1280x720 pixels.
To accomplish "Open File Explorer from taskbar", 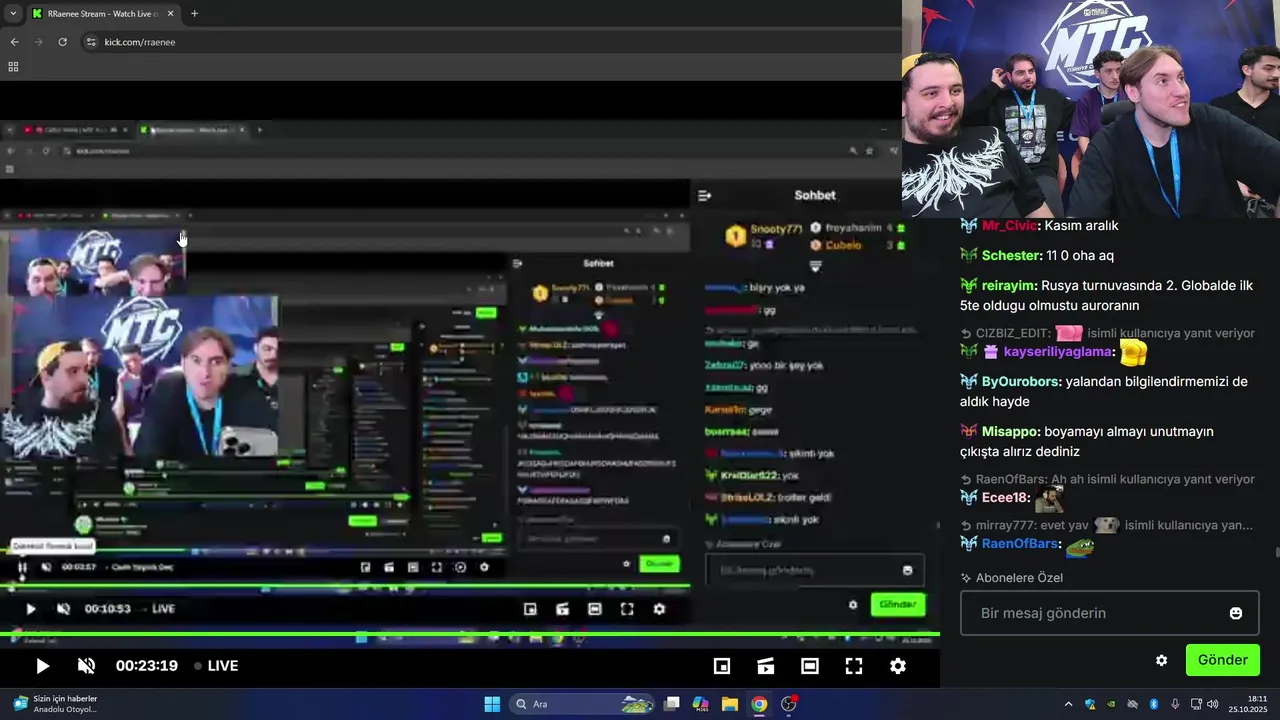I will tap(730, 704).
